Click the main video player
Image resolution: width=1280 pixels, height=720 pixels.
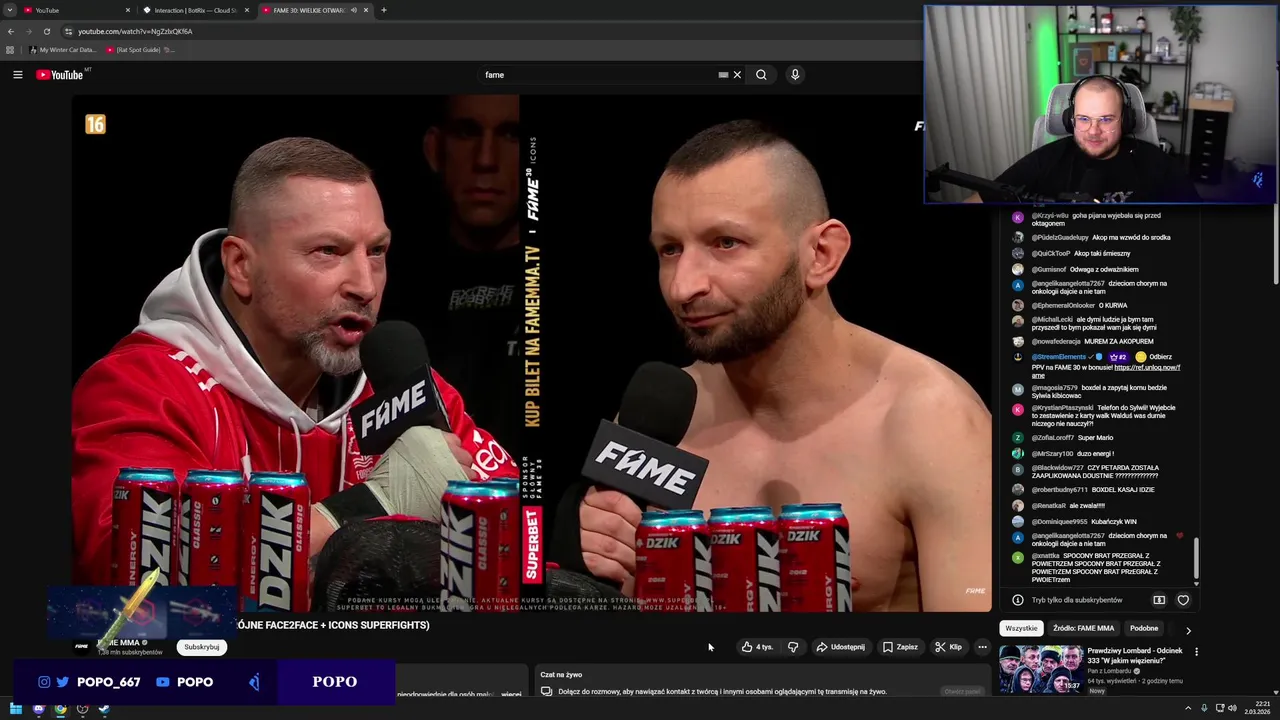click(x=531, y=353)
